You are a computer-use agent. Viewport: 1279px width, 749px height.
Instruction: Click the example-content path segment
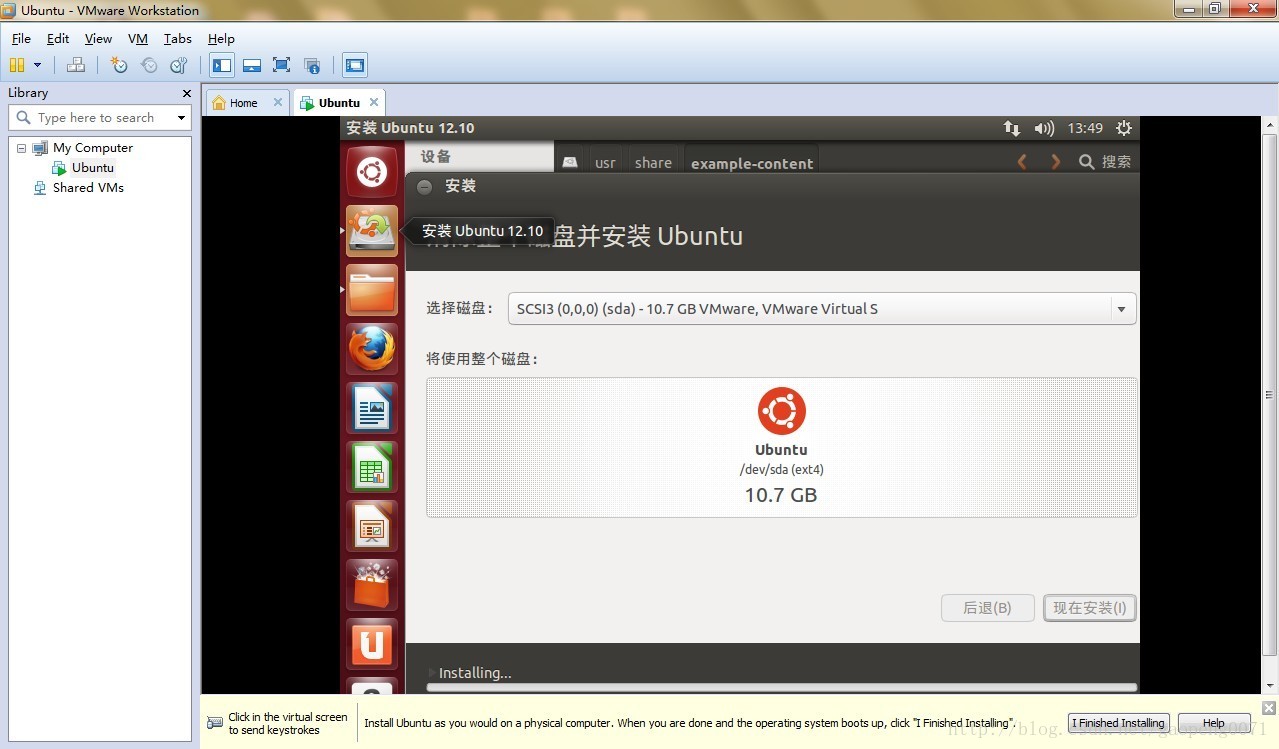[752, 162]
